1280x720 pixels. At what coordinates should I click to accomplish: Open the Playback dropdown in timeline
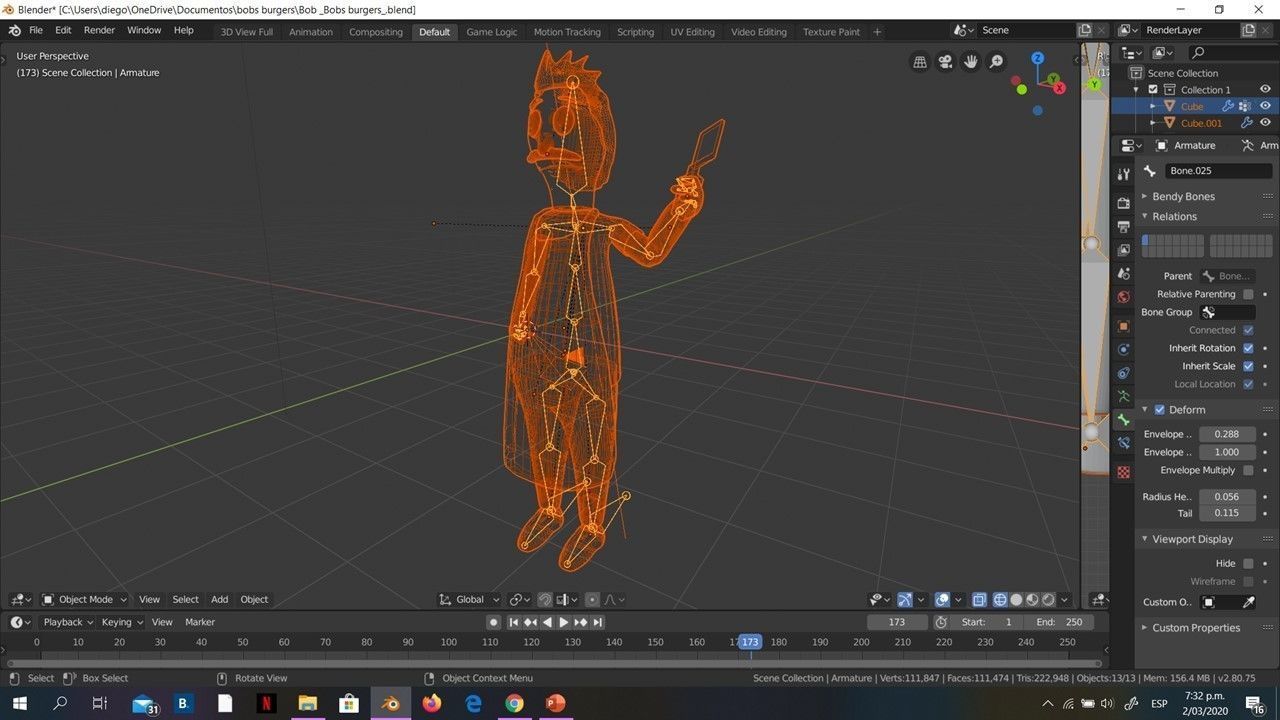67,622
